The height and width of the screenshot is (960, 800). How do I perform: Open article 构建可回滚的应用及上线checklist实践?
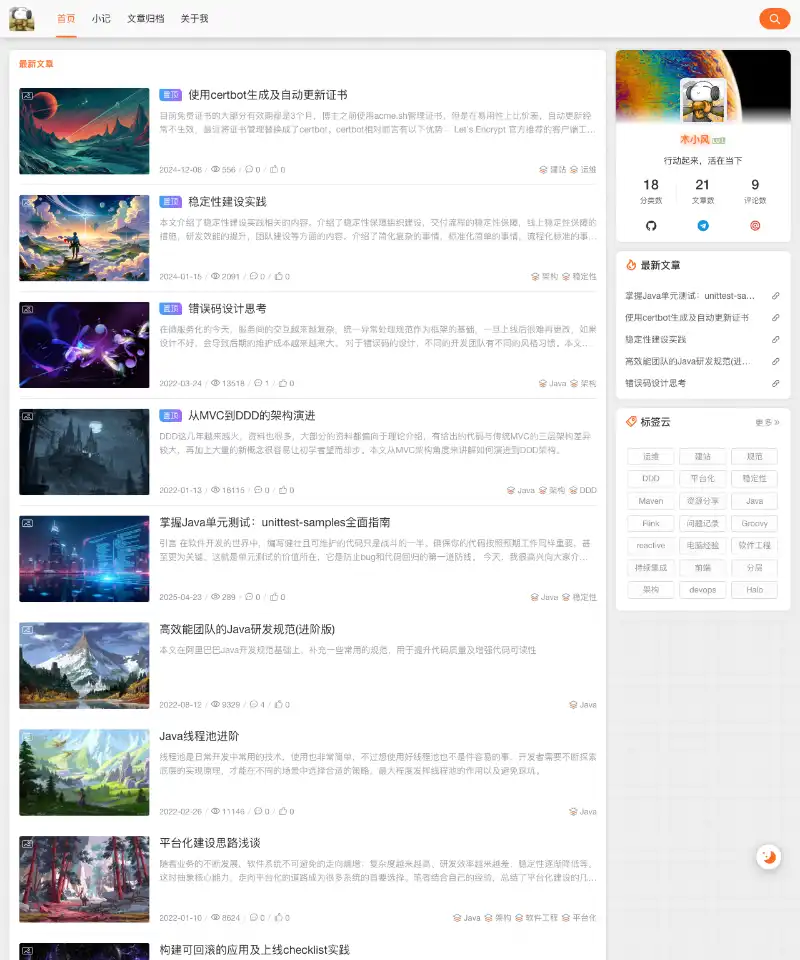(255, 950)
